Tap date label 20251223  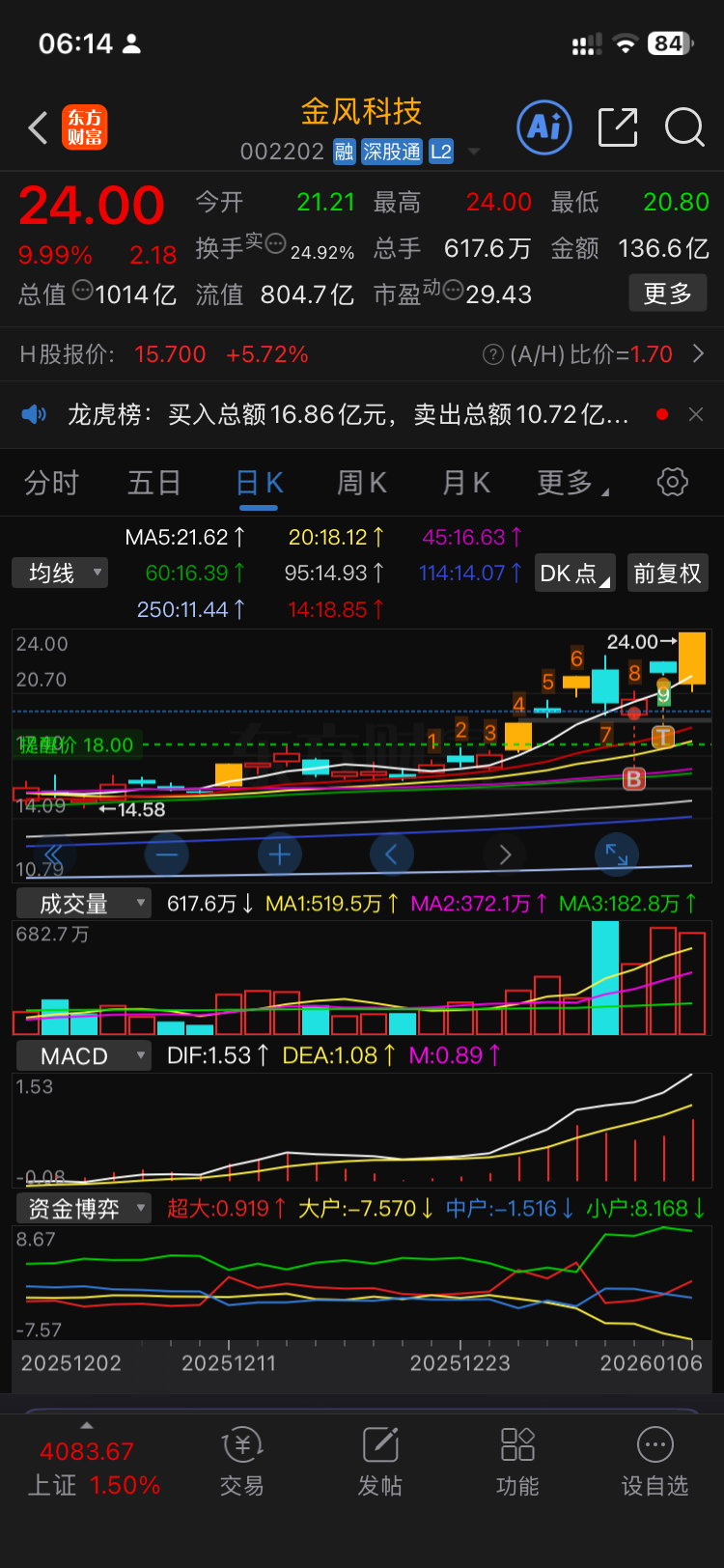(x=459, y=1363)
